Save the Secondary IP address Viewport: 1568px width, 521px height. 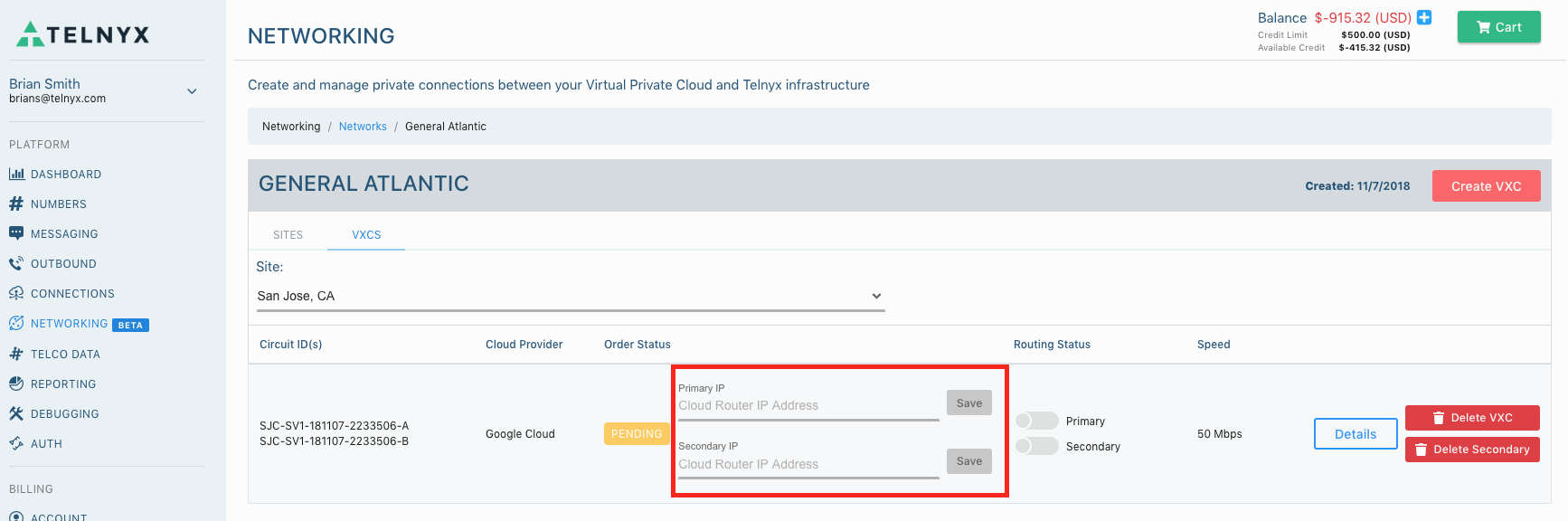[969, 461]
